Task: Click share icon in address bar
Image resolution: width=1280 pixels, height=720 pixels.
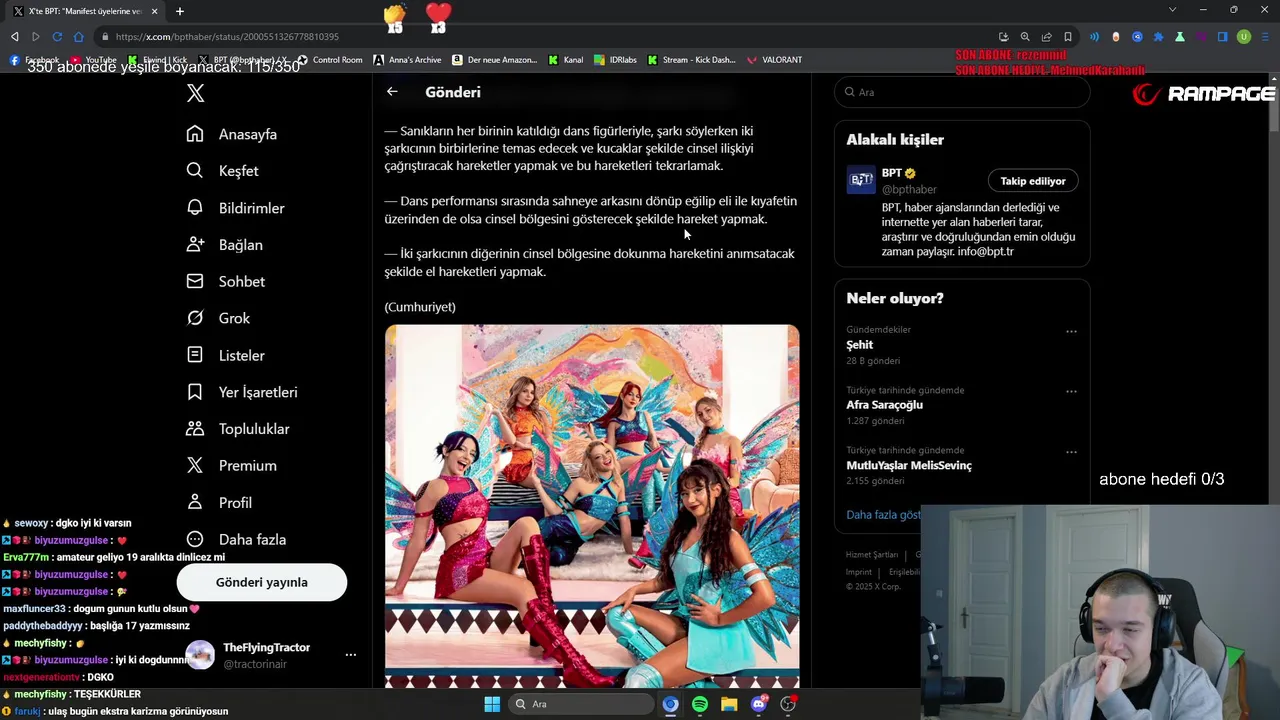Action: tap(1047, 37)
